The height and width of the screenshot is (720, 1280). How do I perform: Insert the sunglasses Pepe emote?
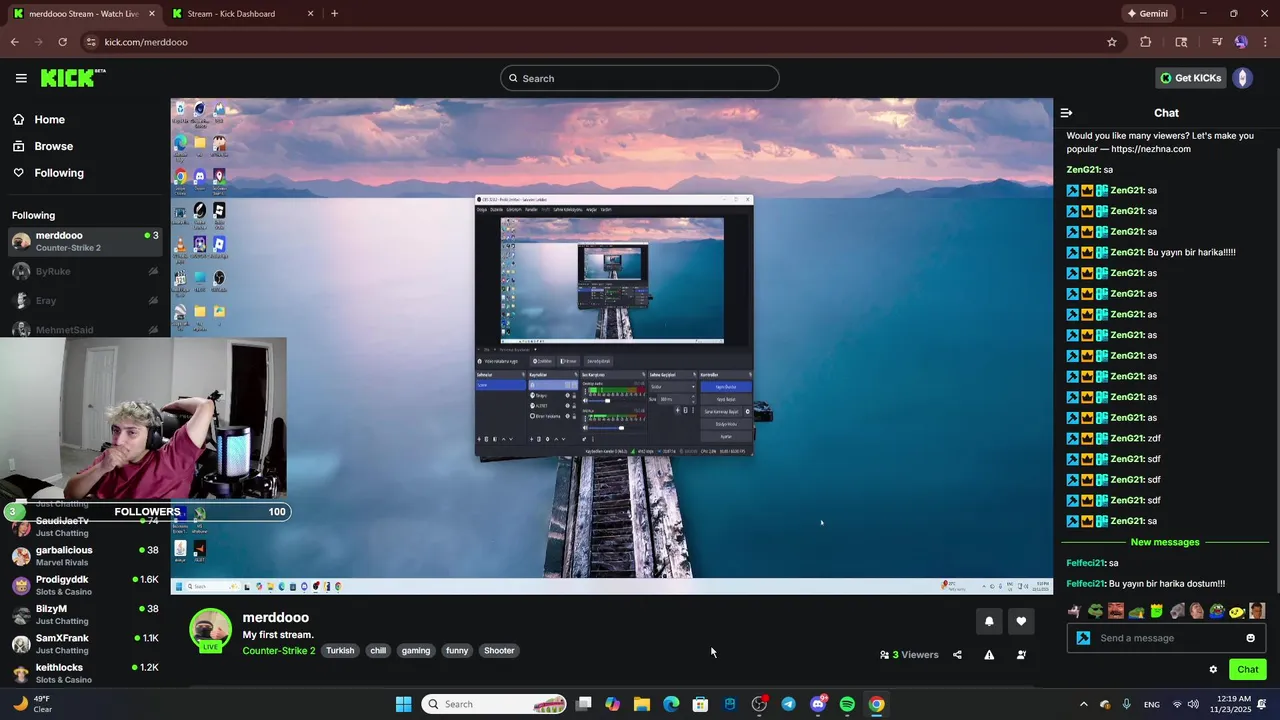(x=1096, y=611)
